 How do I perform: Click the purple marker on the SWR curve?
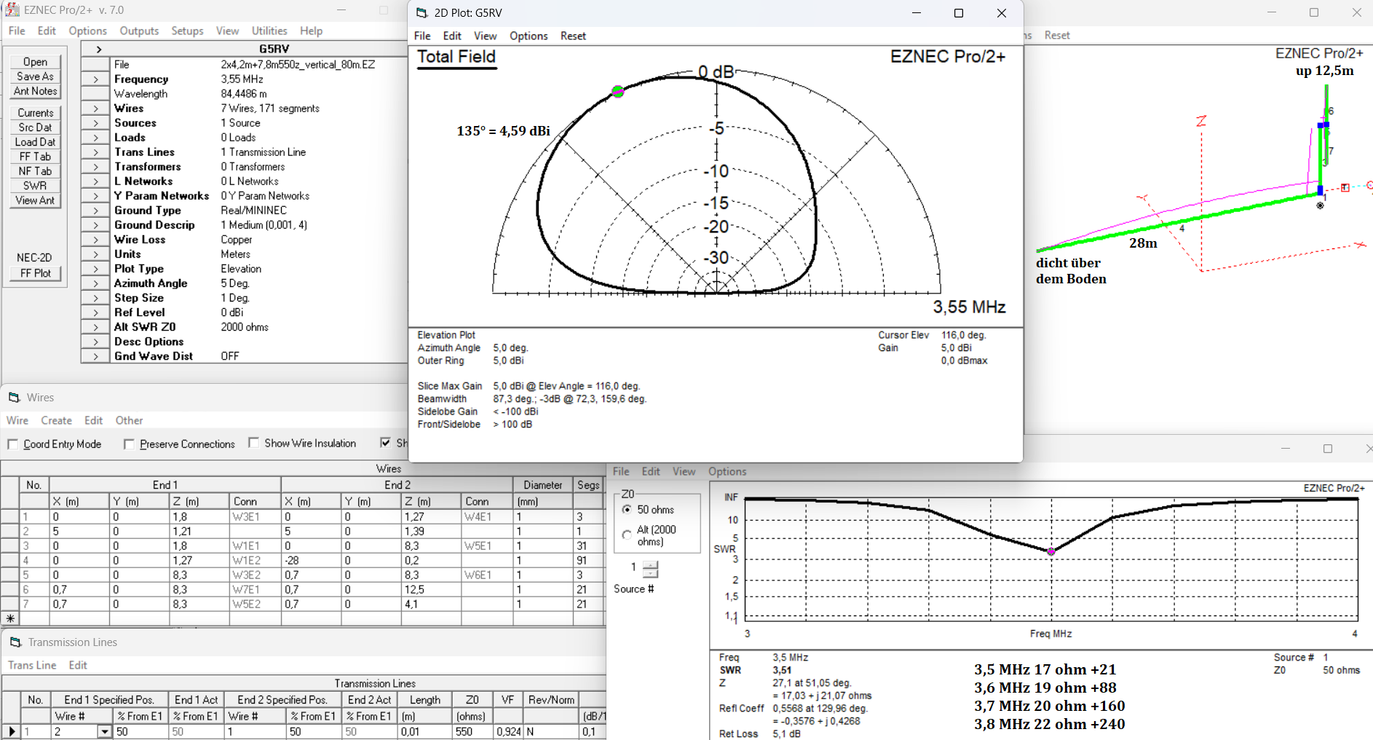pyautogui.click(x=1051, y=551)
